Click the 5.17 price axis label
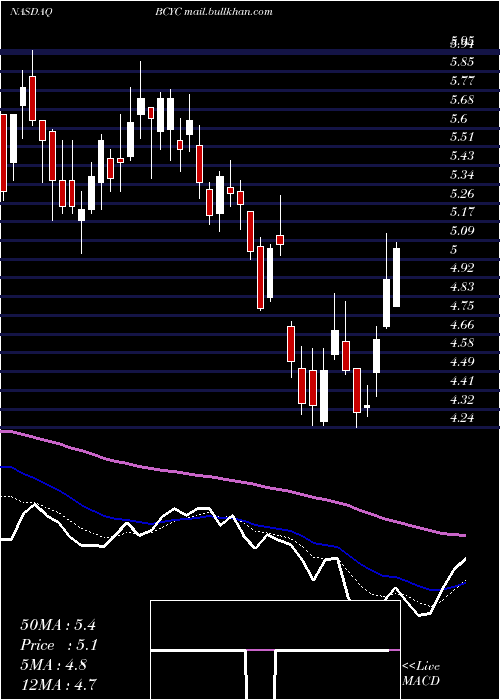Viewport: 500px width, 700px height. pyautogui.click(x=462, y=212)
